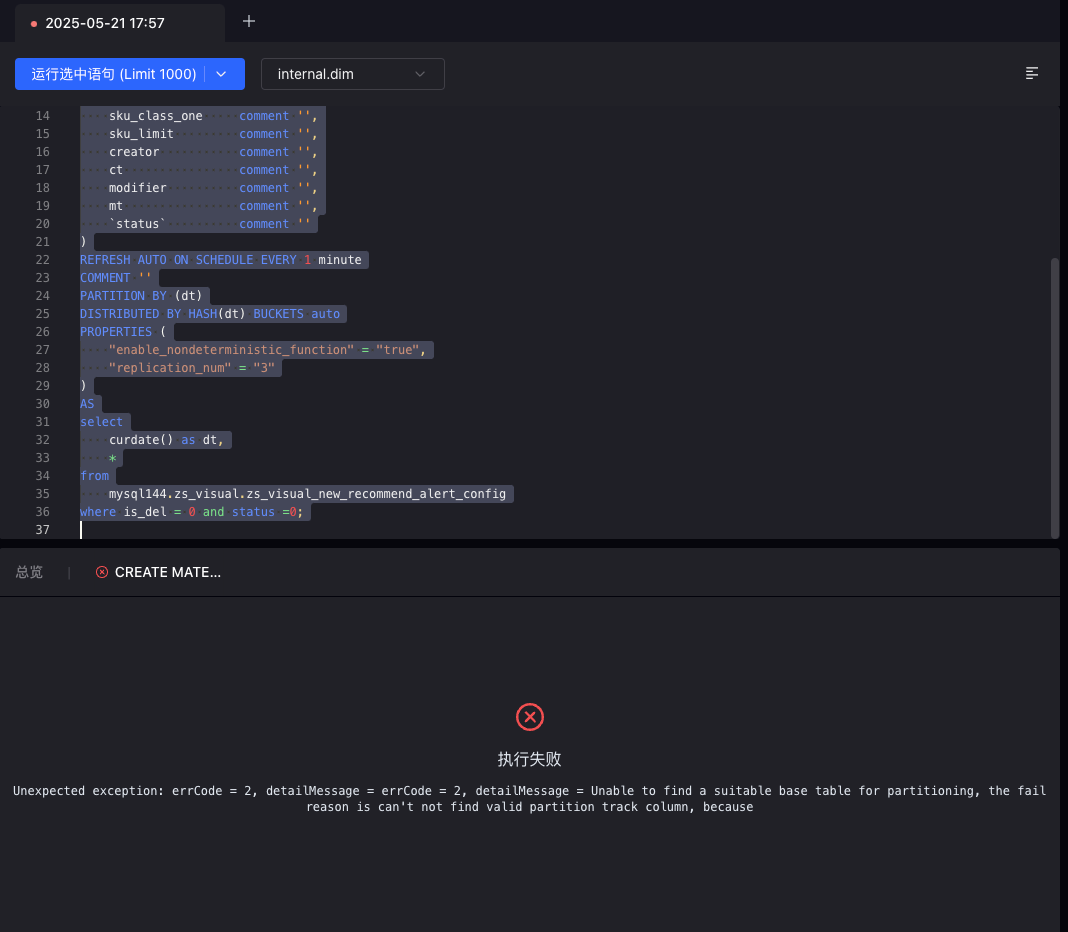
Task: Click the 'REFRESH AUTO ON SCHEDULE EVERY' line
Action: point(221,260)
